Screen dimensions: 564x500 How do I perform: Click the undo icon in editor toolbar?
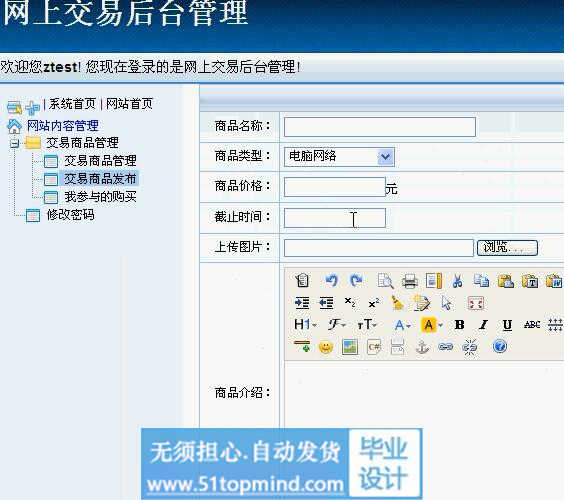(331, 281)
